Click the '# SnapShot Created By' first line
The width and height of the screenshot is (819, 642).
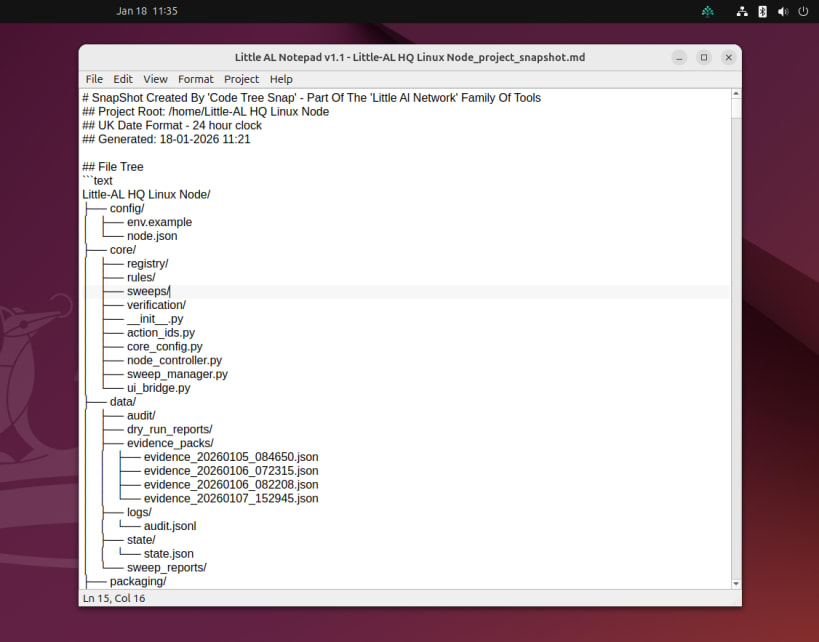pos(311,98)
